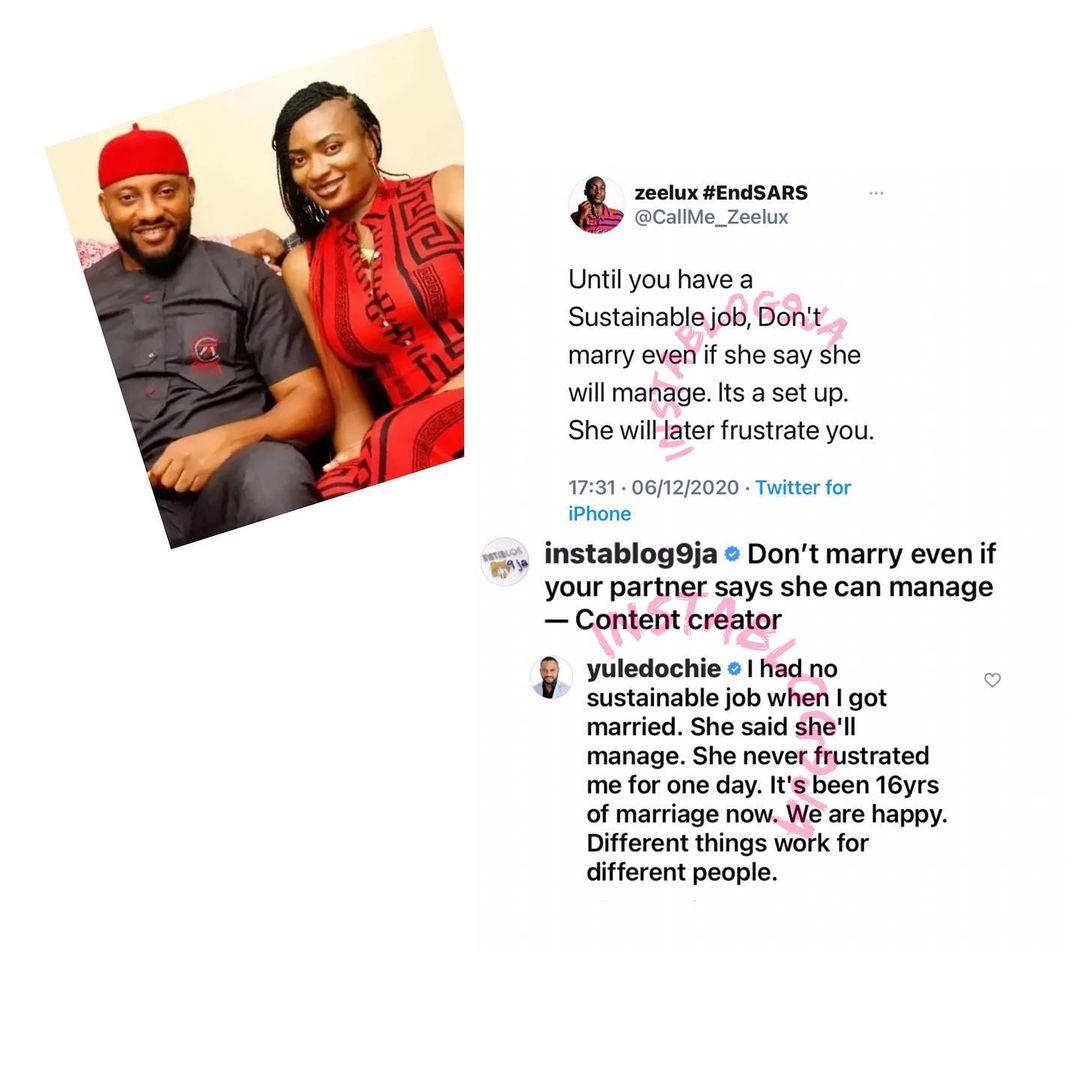The height and width of the screenshot is (1080, 1080).
Task: Click the 17:31 tweet timestamp
Action: 592,487
